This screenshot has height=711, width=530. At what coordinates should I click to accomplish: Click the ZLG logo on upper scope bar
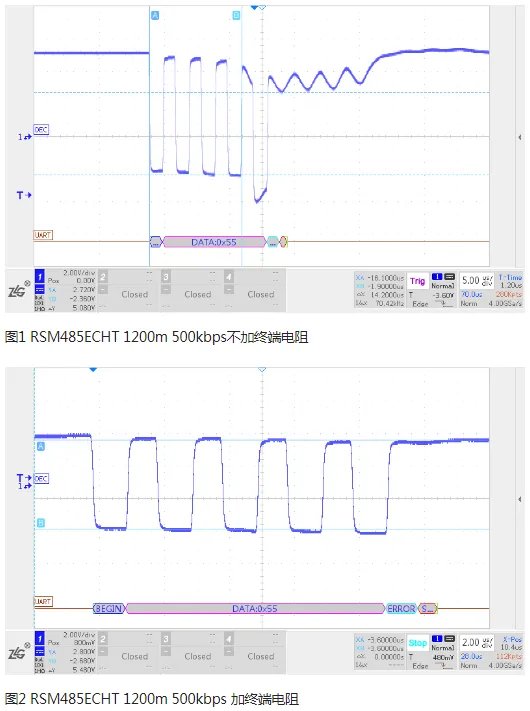click(19, 290)
